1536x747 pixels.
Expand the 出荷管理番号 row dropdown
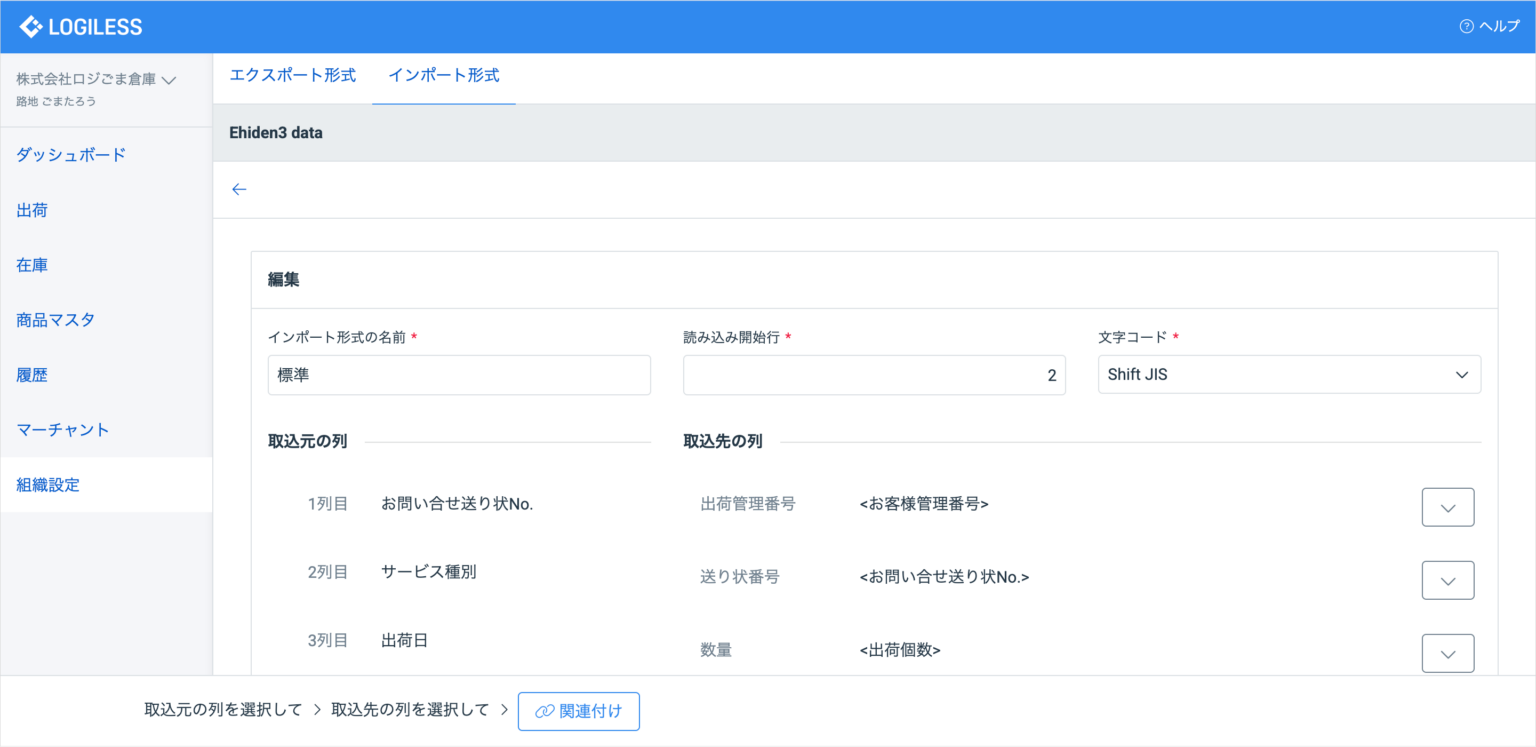1447,507
